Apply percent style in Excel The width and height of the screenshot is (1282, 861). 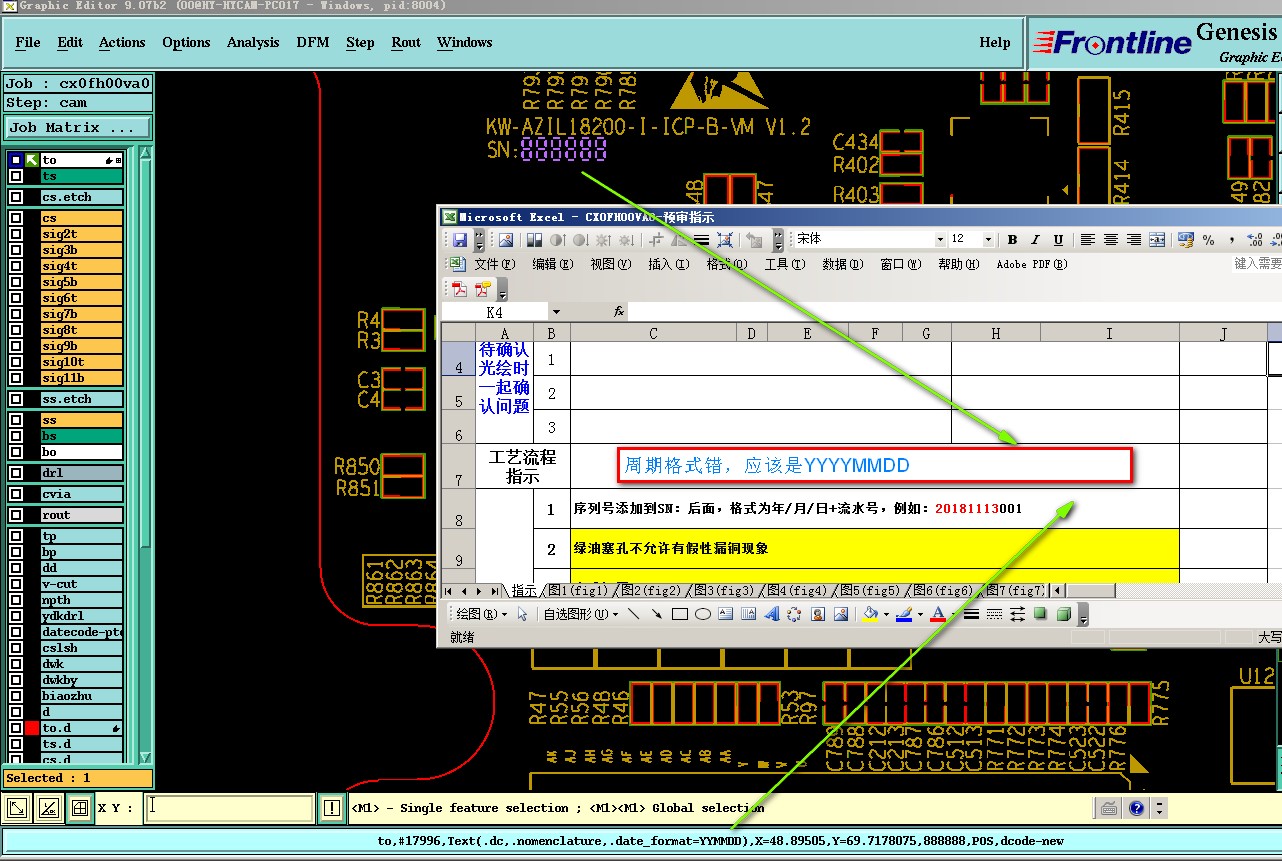coord(1209,240)
